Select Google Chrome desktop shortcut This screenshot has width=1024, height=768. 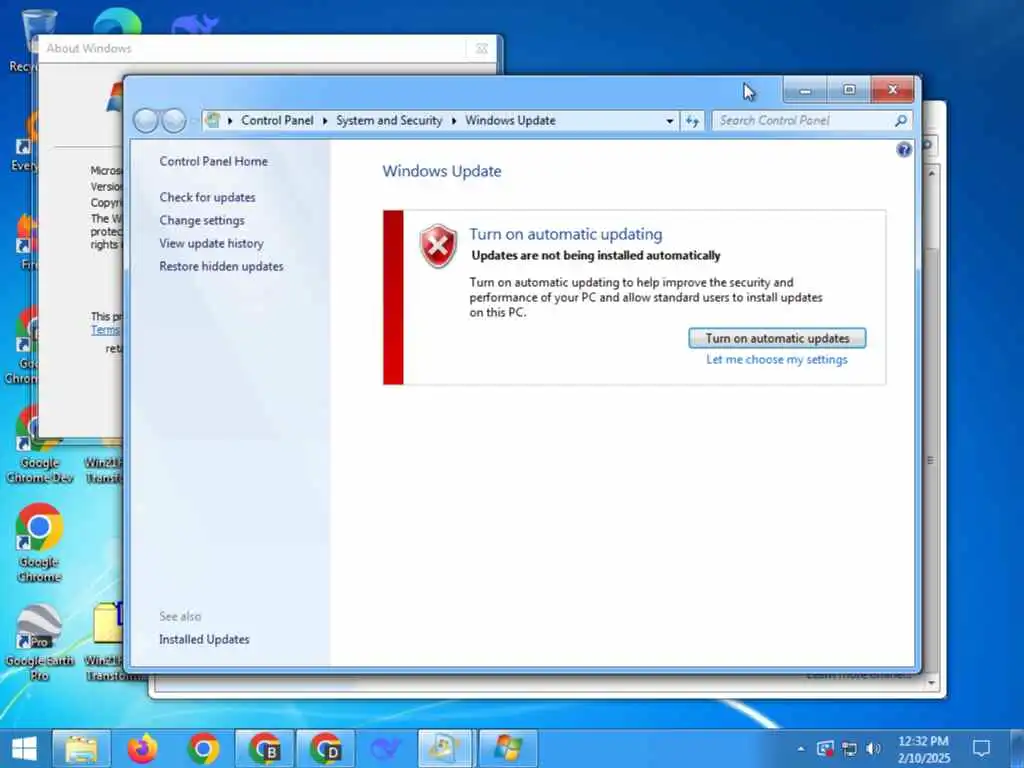[39, 543]
